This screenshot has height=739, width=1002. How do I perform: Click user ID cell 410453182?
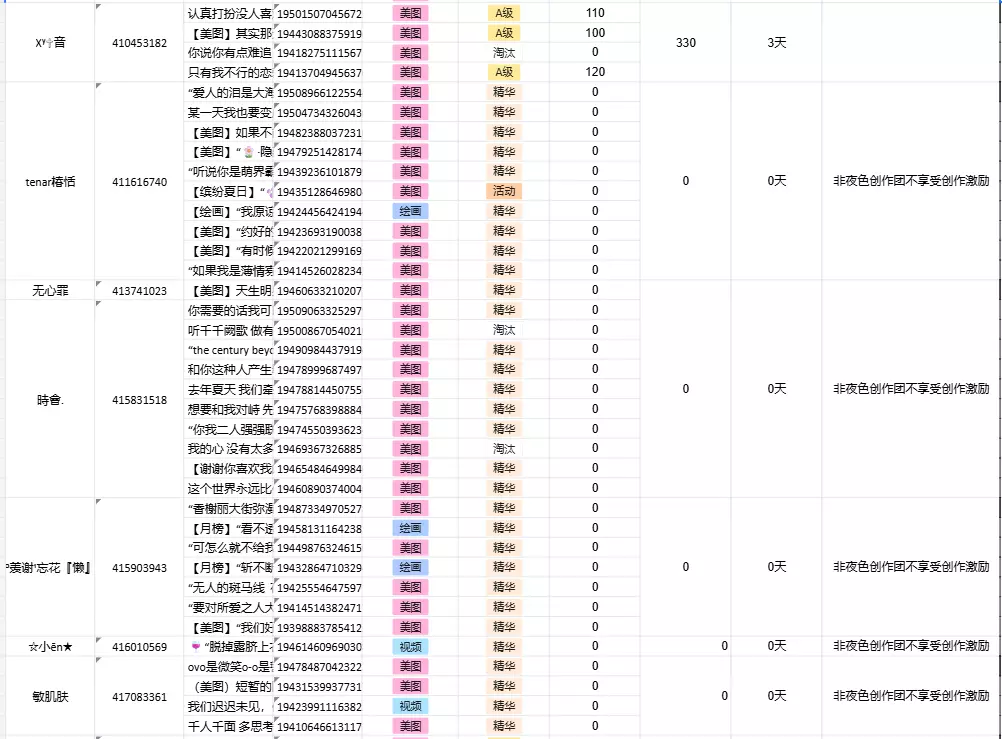139,43
